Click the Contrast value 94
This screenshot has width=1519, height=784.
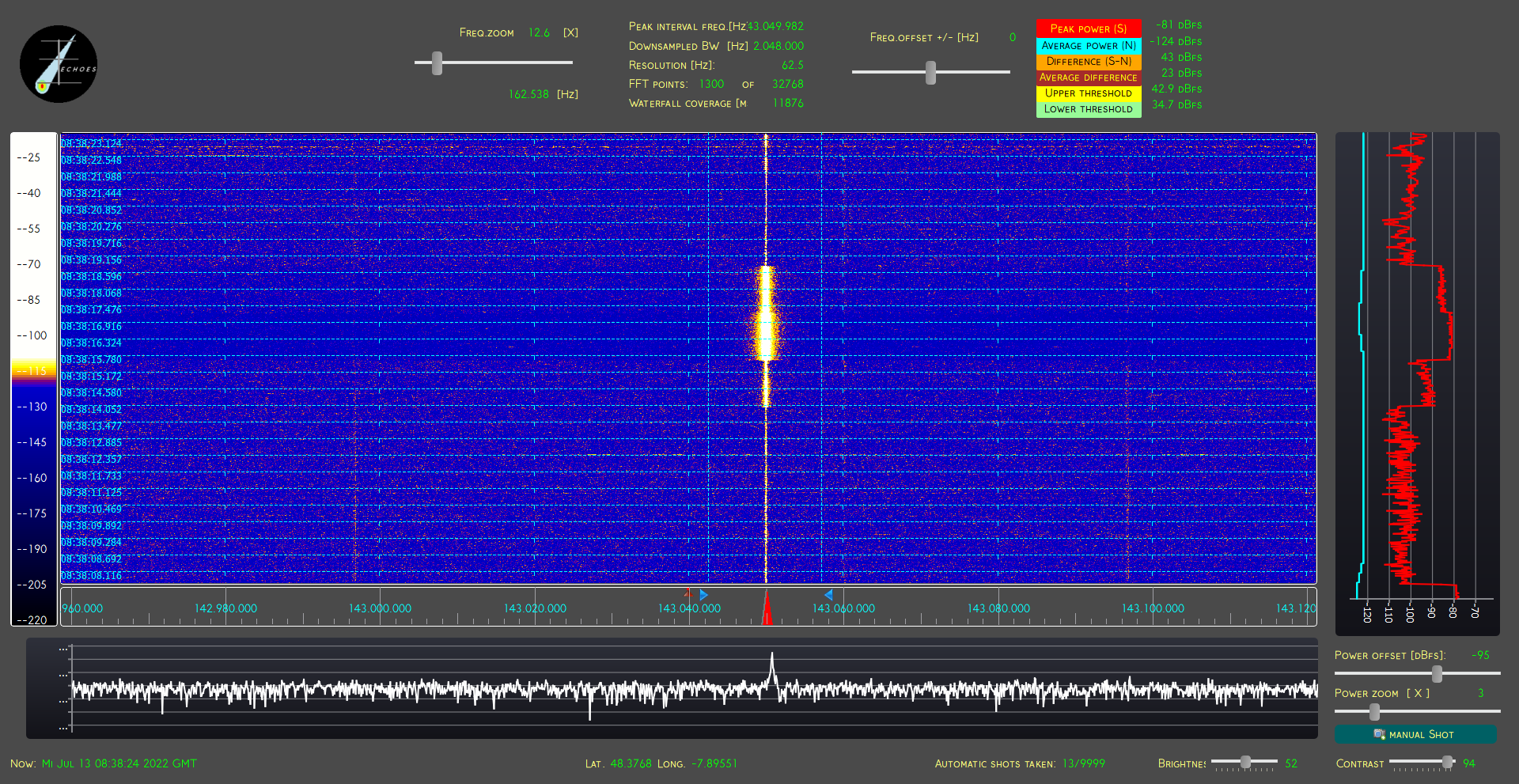[1469, 763]
